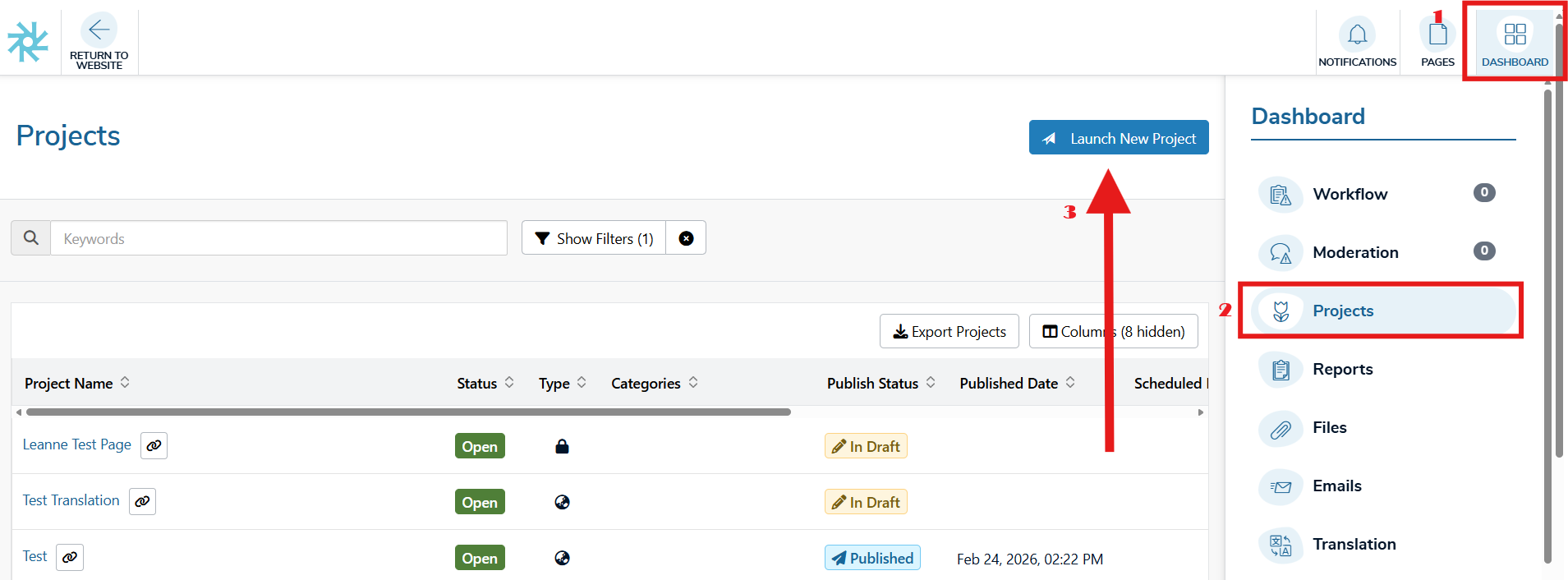Click the copy link icon beside Leanne Test Page

[x=154, y=445]
